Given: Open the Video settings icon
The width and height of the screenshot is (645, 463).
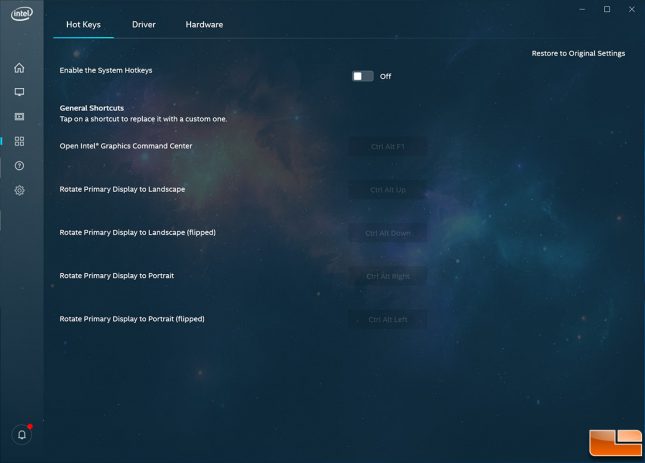Looking at the screenshot, I should [x=19, y=117].
